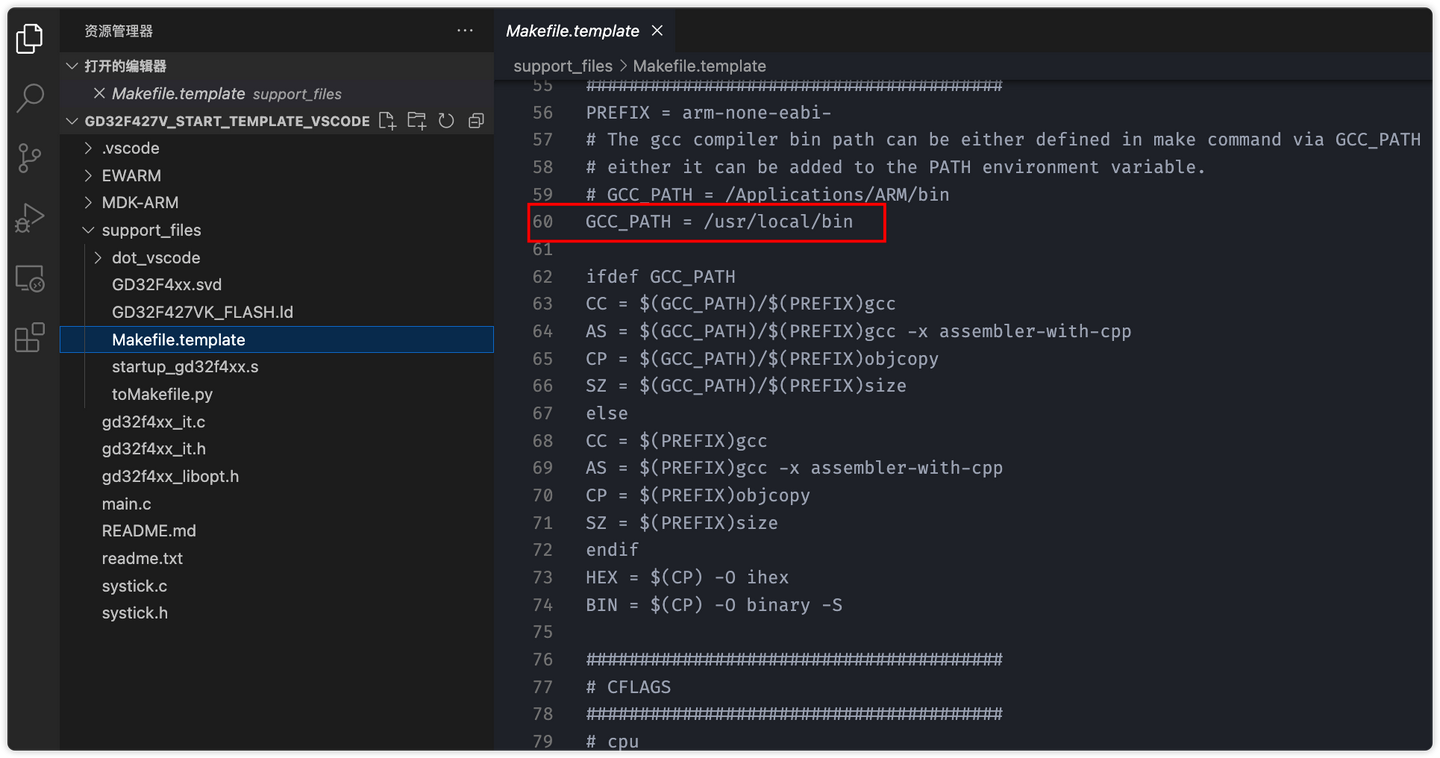1440x758 pixels.
Task: Create a new folder with the New Folder icon
Action: tap(417, 120)
